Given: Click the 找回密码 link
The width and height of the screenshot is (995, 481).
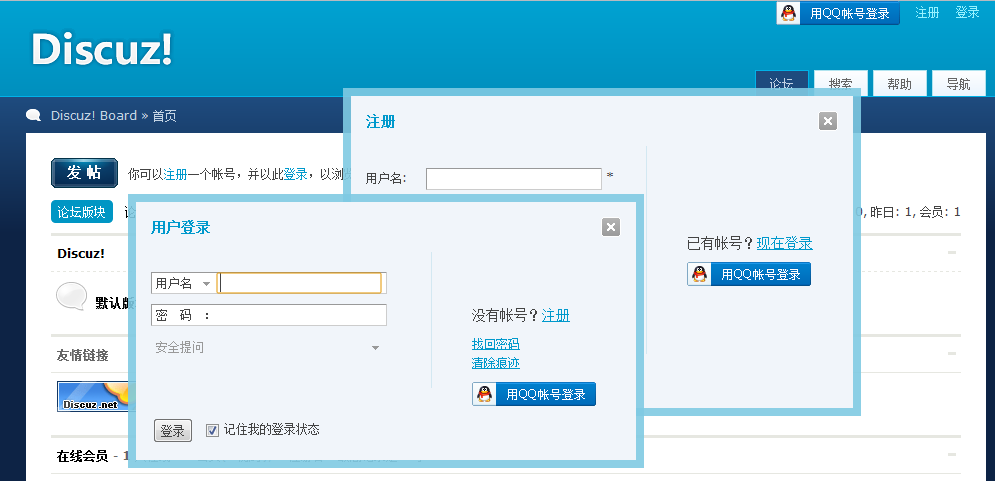Looking at the screenshot, I should coord(496,344).
